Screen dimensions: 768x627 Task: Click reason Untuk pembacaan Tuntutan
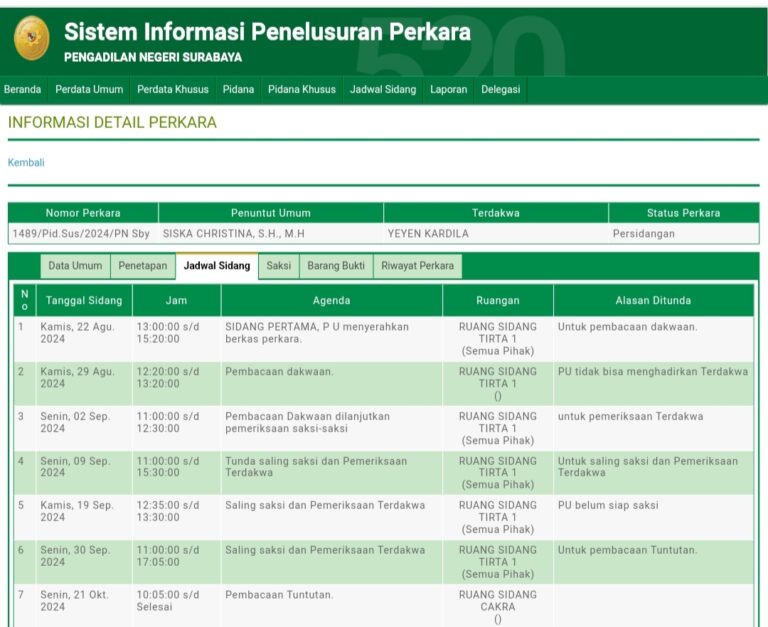pos(627,550)
